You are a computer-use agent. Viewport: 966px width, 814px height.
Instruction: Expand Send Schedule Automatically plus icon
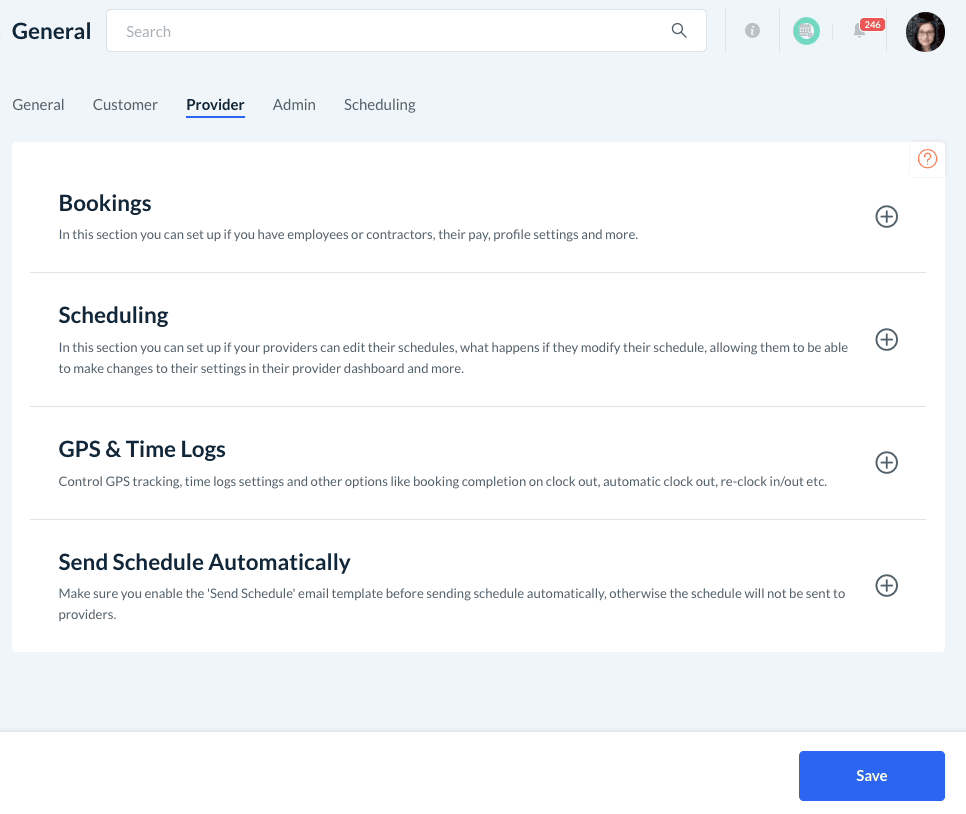pos(886,586)
